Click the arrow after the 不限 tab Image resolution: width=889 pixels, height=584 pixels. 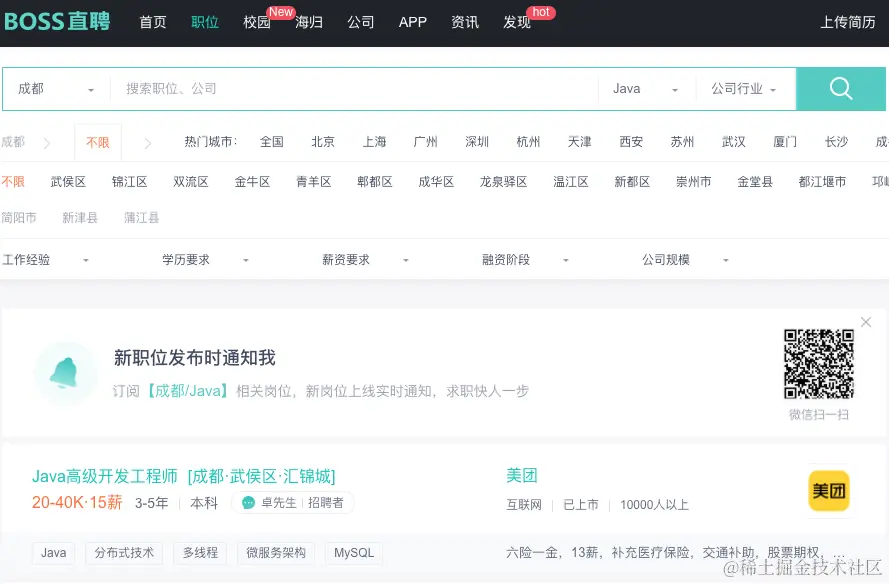pos(147,143)
